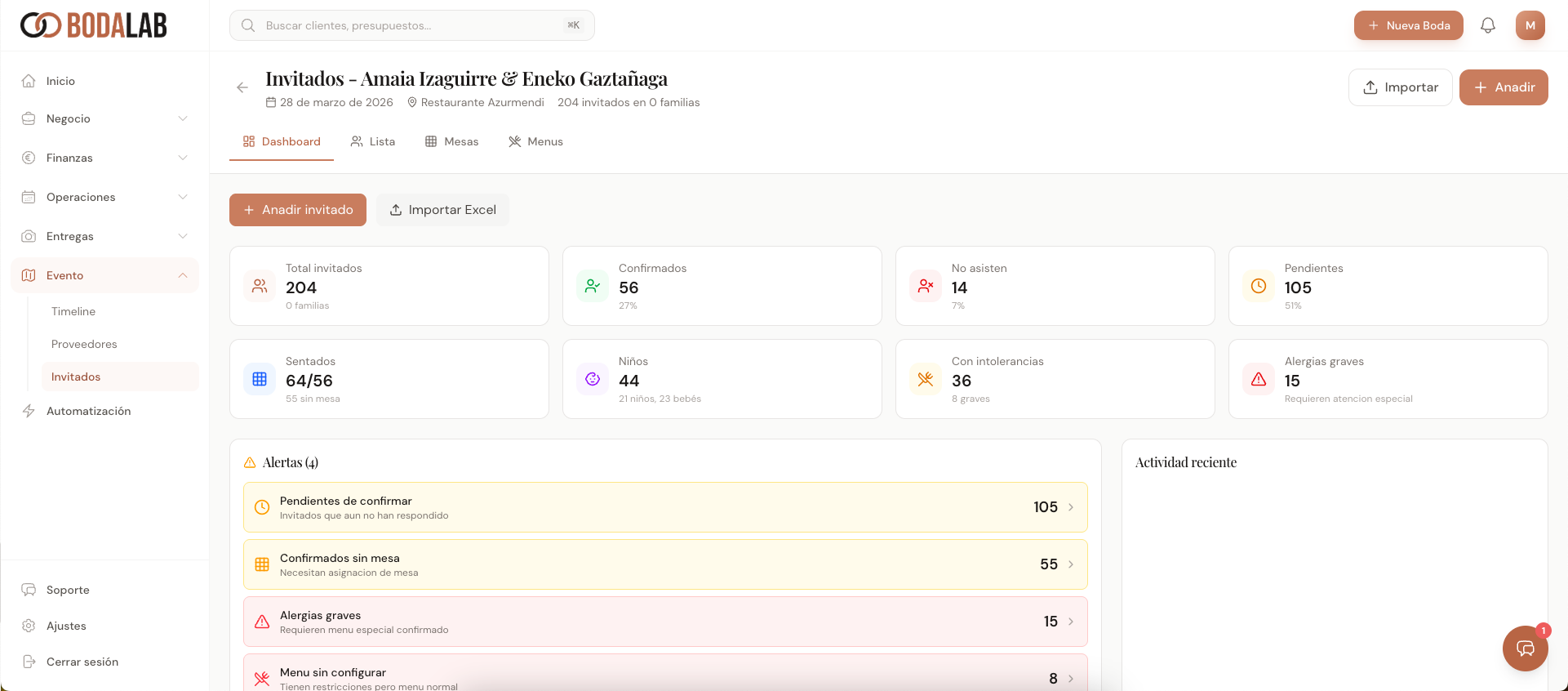Click the Niños baby face icon

[x=593, y=379]
